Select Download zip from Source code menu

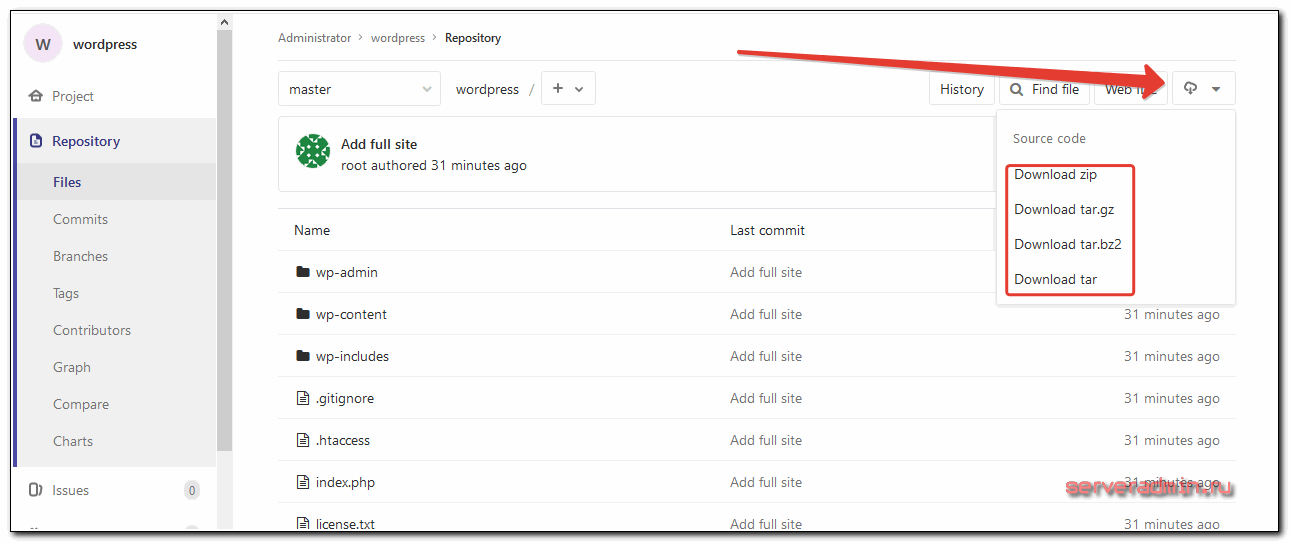click(1055, 174)
